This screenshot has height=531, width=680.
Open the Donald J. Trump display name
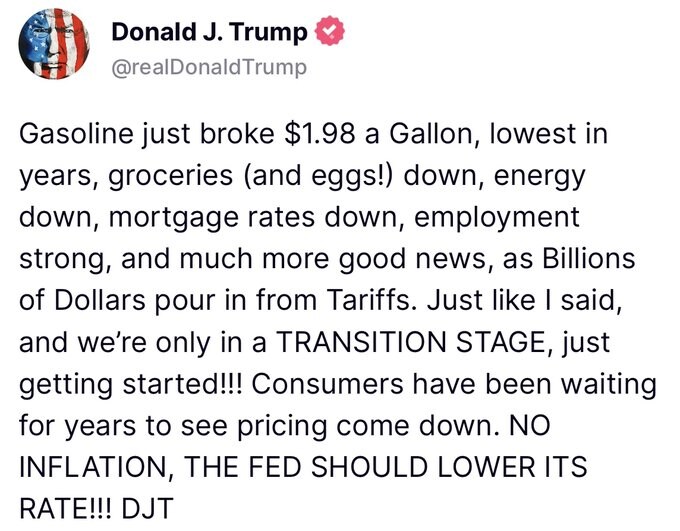coord(209,32)
